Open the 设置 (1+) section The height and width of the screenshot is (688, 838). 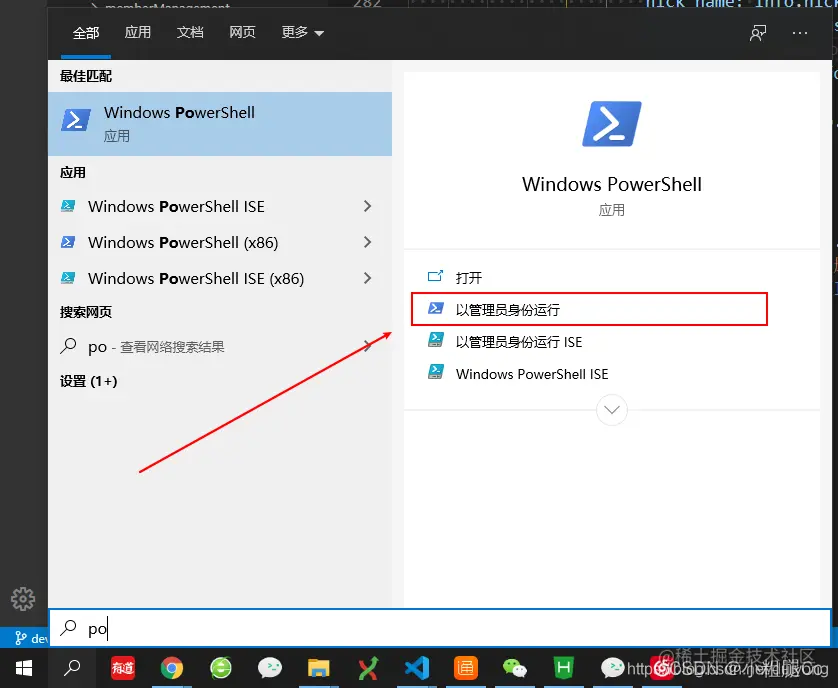tap(88, 381)
